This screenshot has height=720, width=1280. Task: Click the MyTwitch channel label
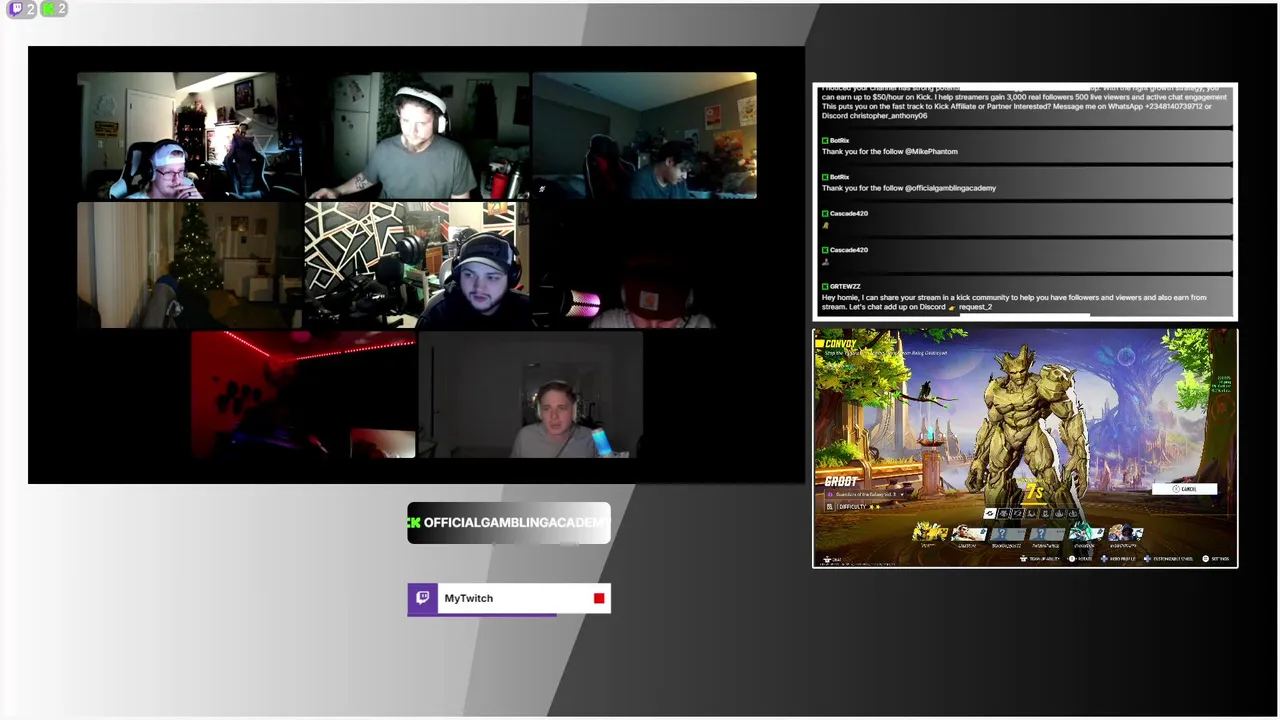pyautogui.click(x=509, y=598)
